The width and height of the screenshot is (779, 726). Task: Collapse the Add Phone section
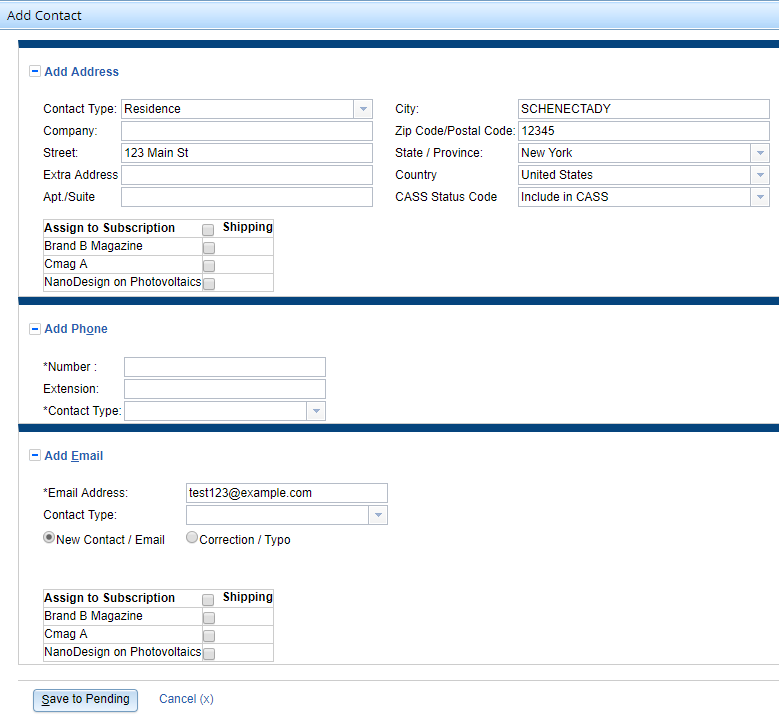pos(35,329)
